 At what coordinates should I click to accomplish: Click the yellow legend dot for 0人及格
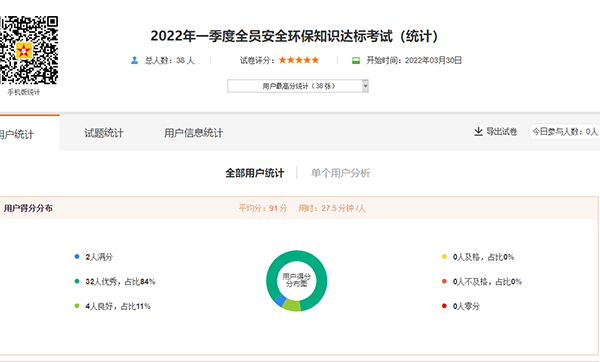pyautogui.click(x=444, y=256)
